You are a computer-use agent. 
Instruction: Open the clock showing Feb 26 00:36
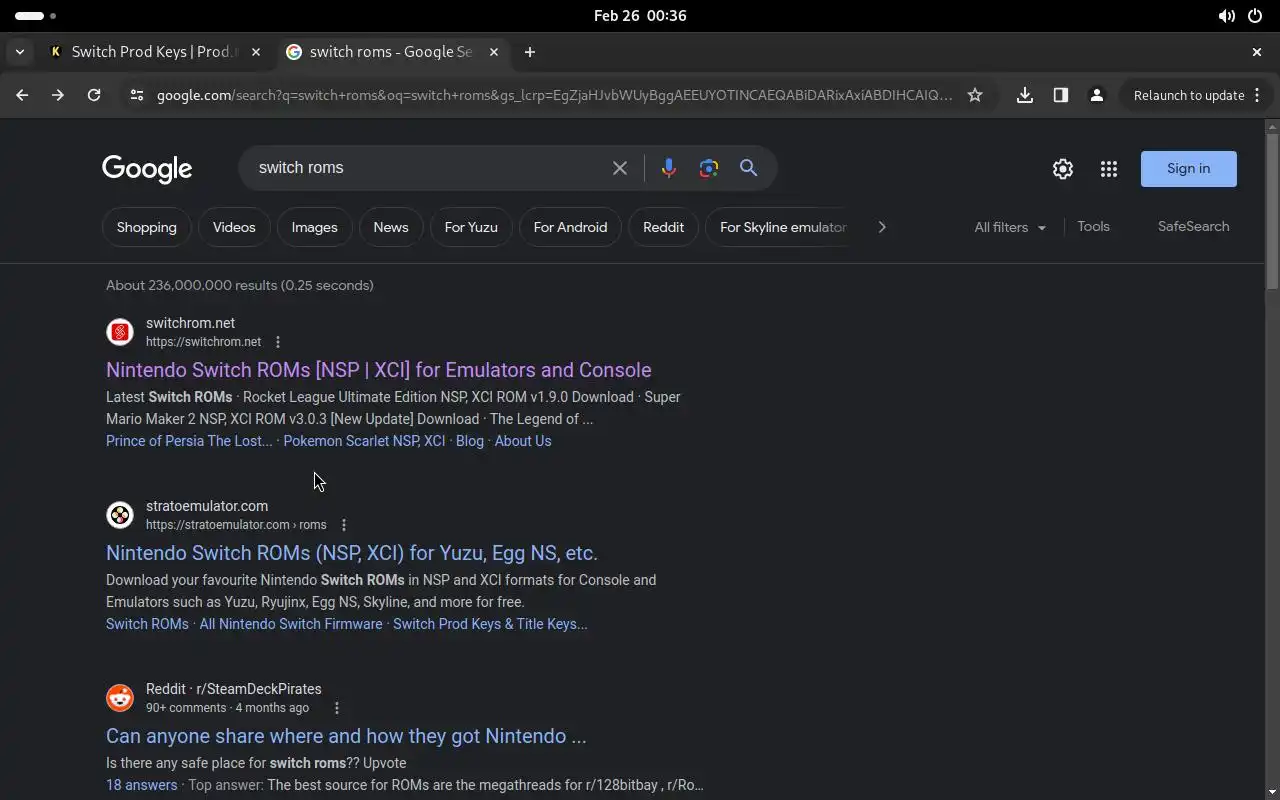[x=640, y=16]
